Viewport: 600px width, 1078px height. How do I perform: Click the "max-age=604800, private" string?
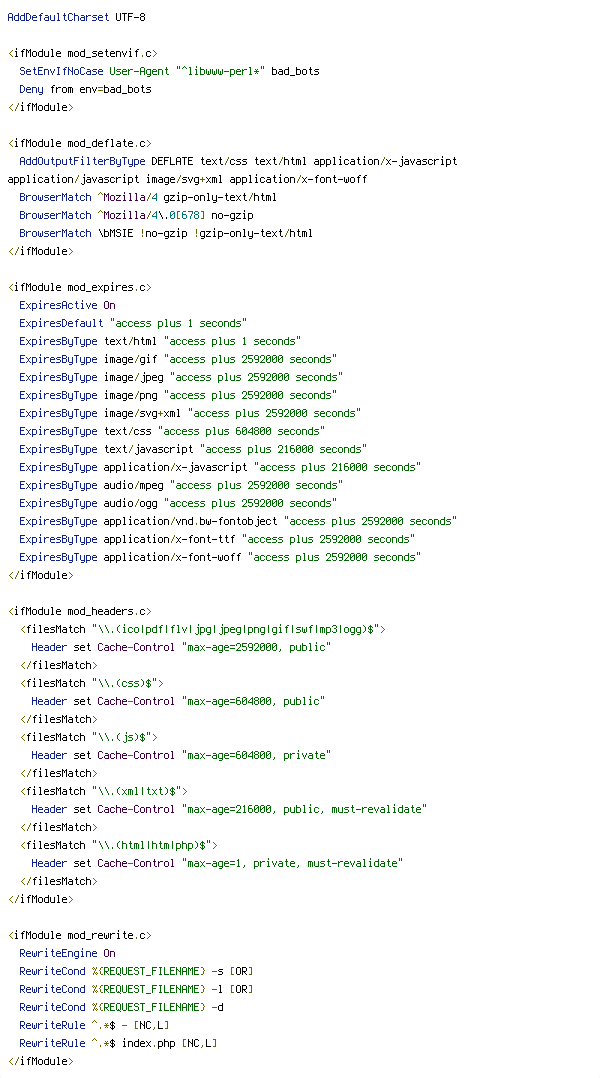(256, 755)
